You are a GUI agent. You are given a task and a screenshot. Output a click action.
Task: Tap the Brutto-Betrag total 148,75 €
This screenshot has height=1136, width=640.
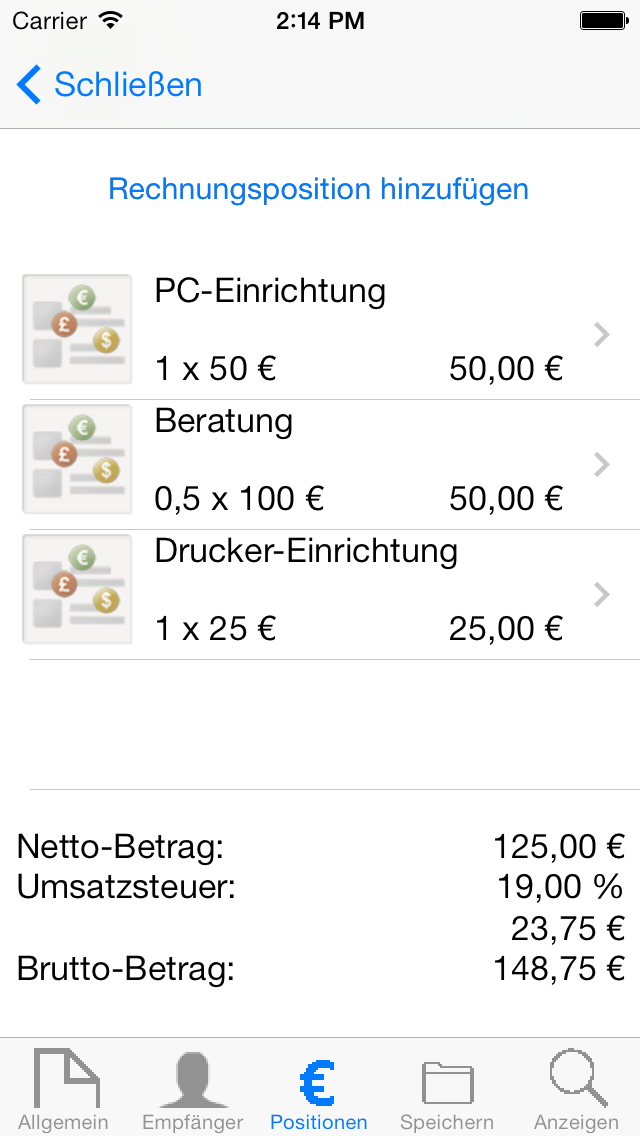tap(558, 968)
